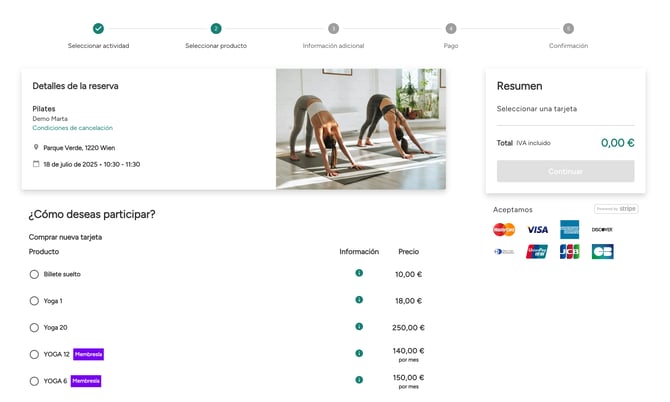Open Condiciones de cancelación link
Viewport: 670px width, 402px height.
pos(73,128)
